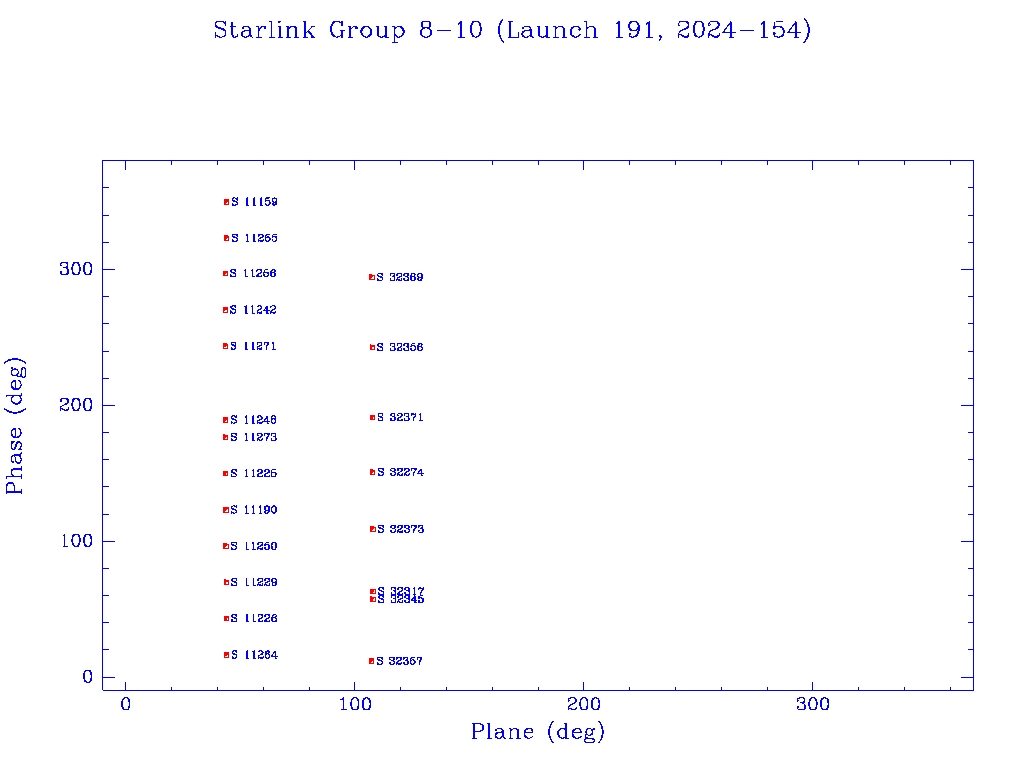
Task: Select the S 11229 satellite label
Action: [x=253, y=583]
